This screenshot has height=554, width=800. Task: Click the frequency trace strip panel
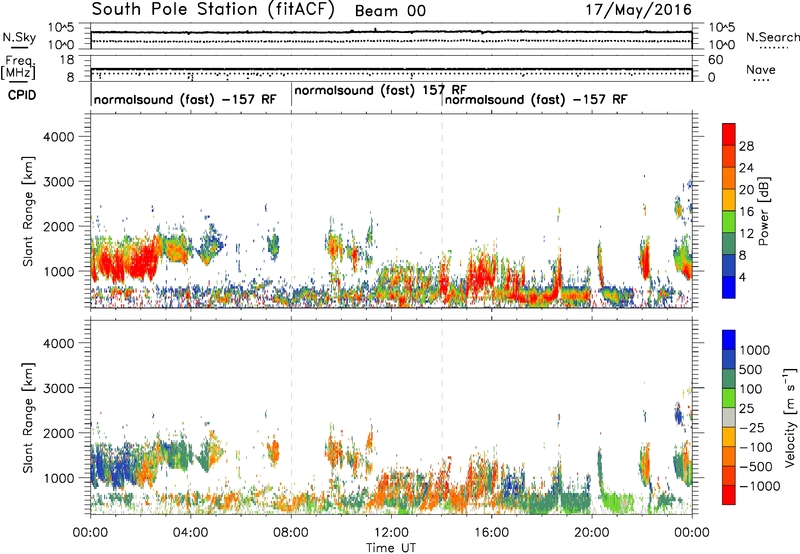[x=391, y=68]
